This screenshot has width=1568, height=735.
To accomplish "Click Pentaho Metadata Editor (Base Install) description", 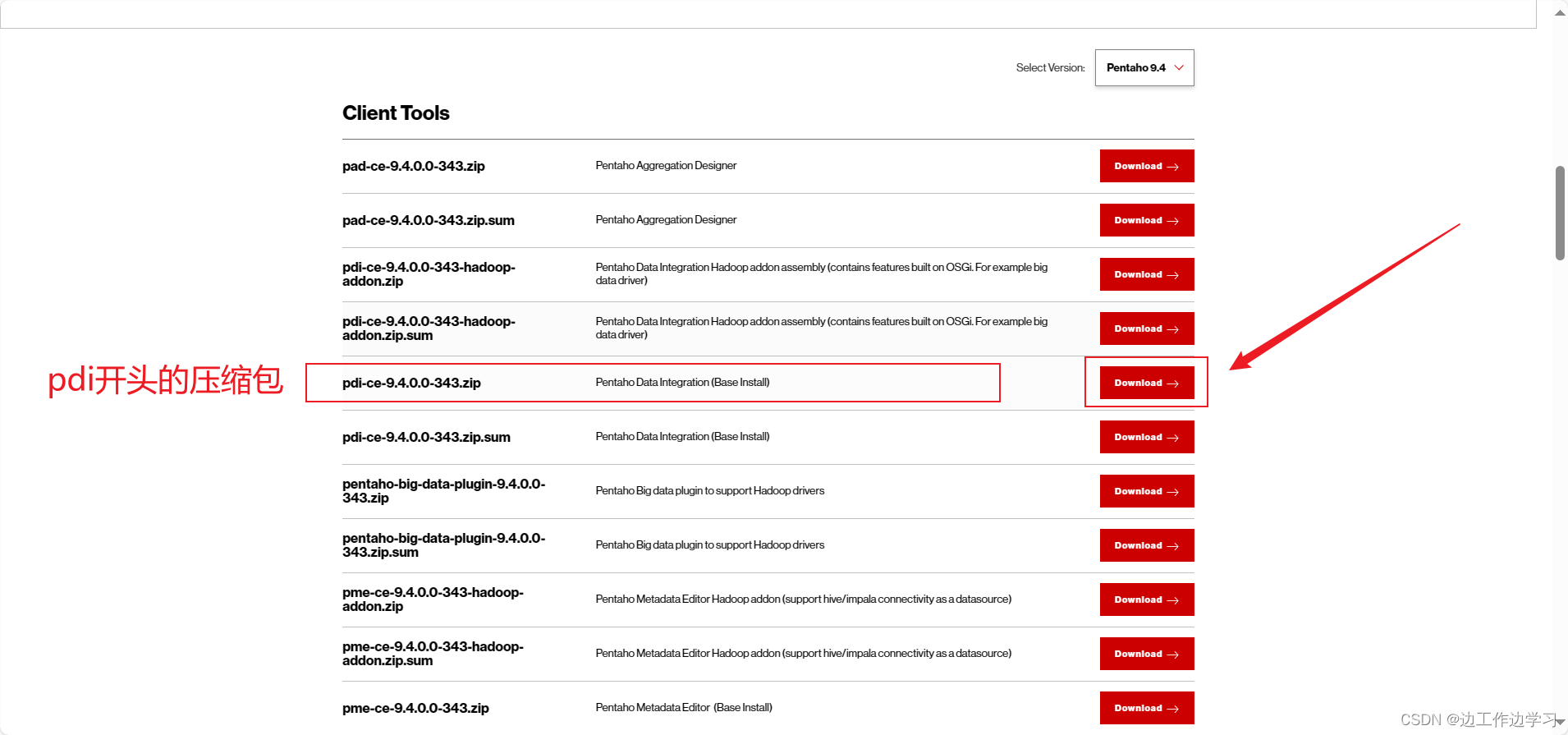I will (x=683, y=707).
